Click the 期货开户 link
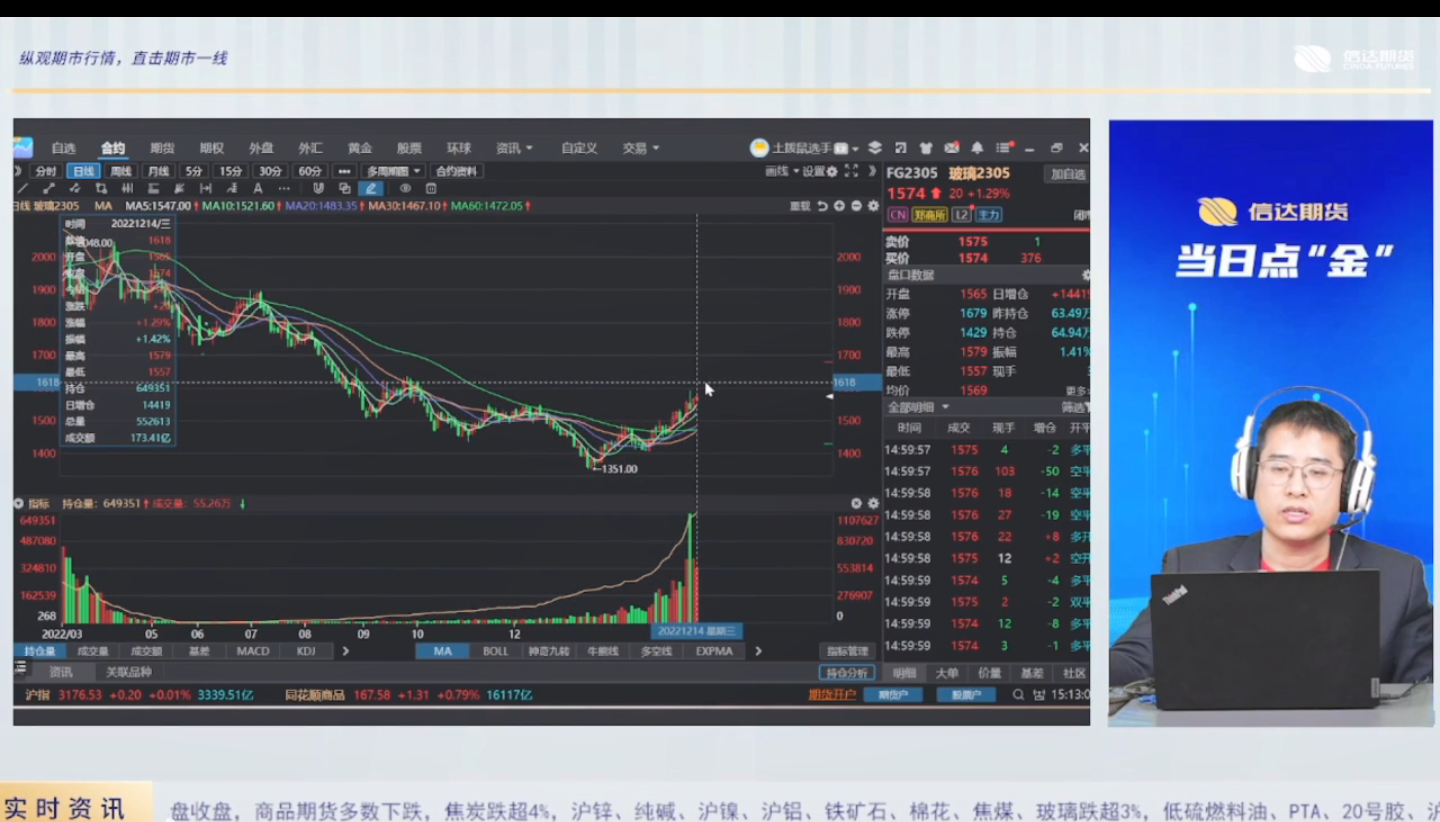The image size is (1440, 822). click(x=832, y=695)
